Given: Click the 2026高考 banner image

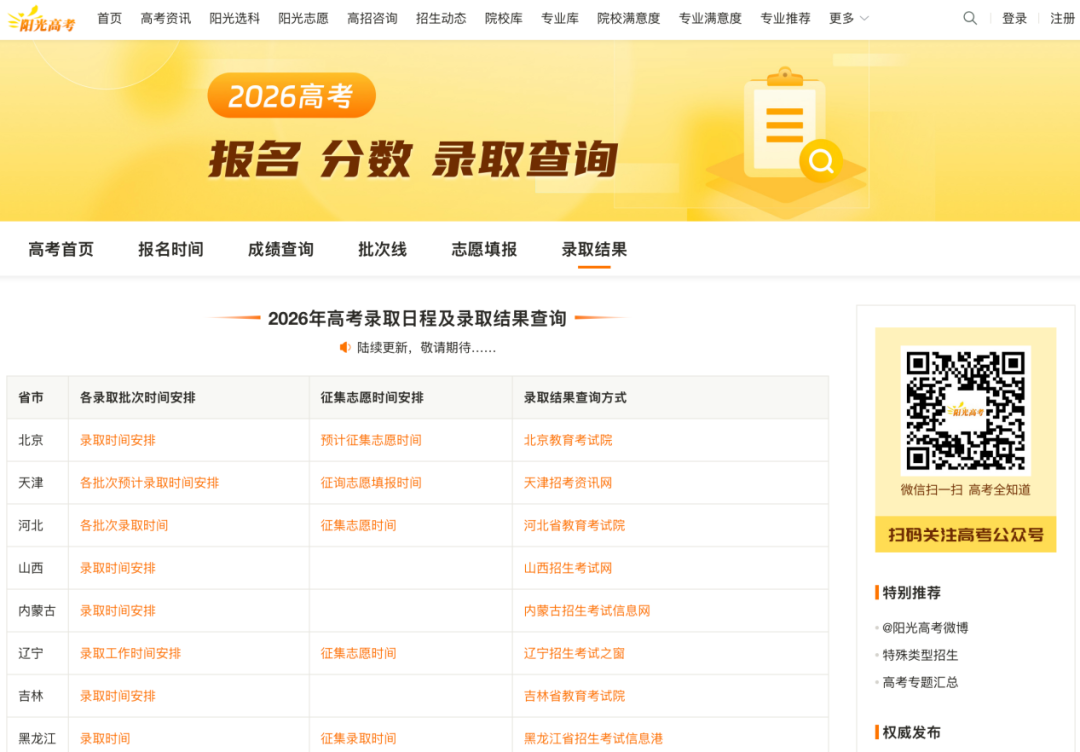Looking at the screenshot, I should point(540,131).
